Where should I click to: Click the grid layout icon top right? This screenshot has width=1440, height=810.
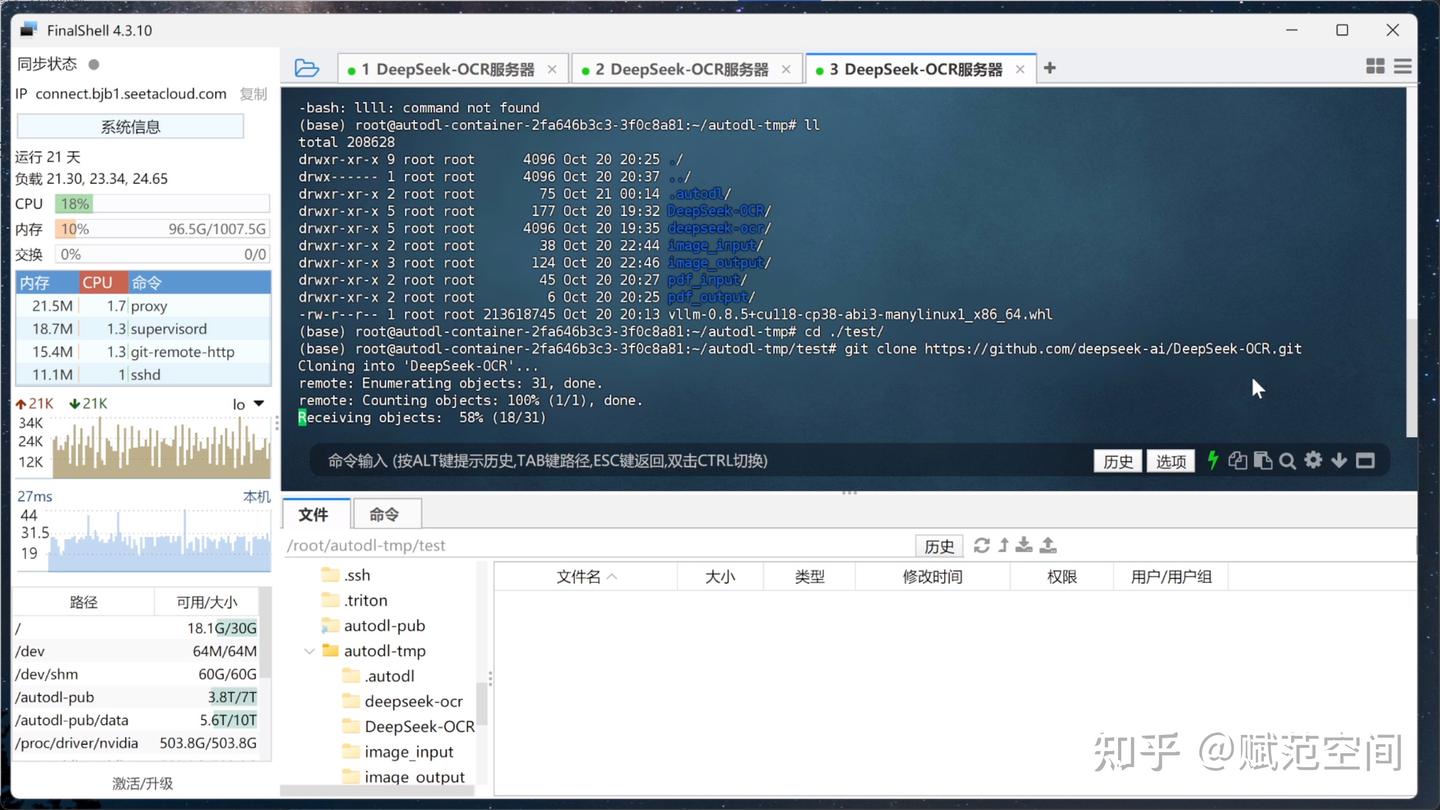click(1376, 65)
